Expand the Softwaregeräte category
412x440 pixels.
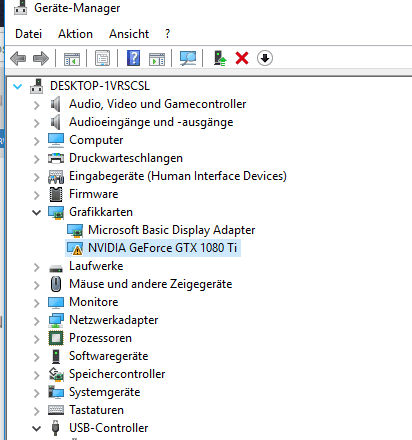coord(36,357)
